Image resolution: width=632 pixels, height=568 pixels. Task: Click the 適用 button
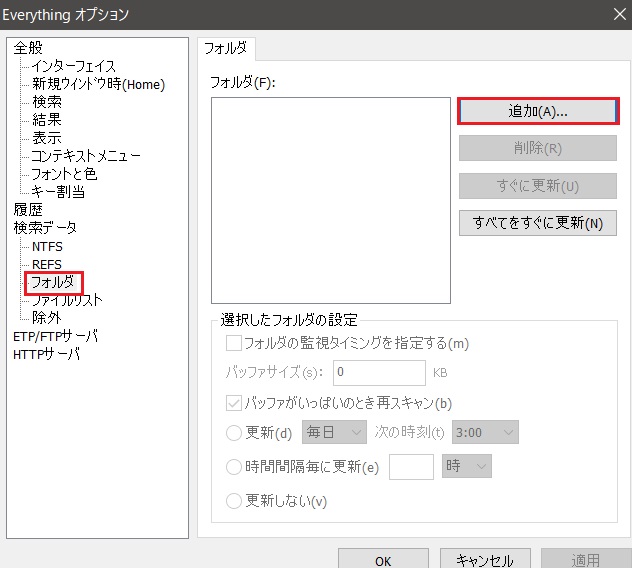[586, 560]
